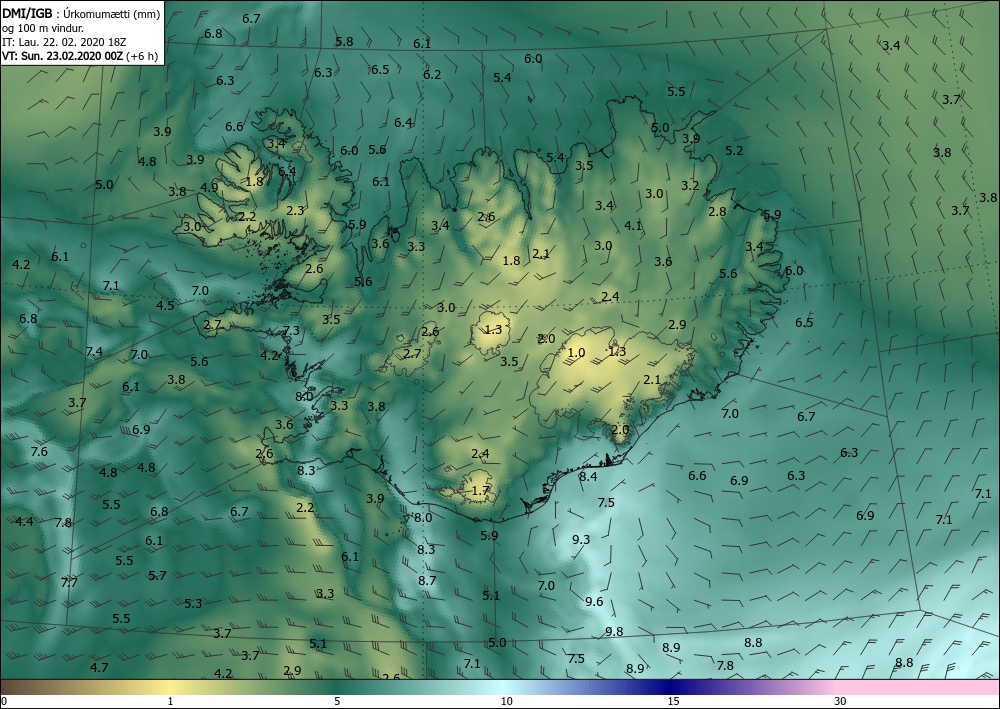The height and width of the screenshot is (709, 1000).
Task: Click the 7.4 value west of Iceland
Action: [94, 351]
